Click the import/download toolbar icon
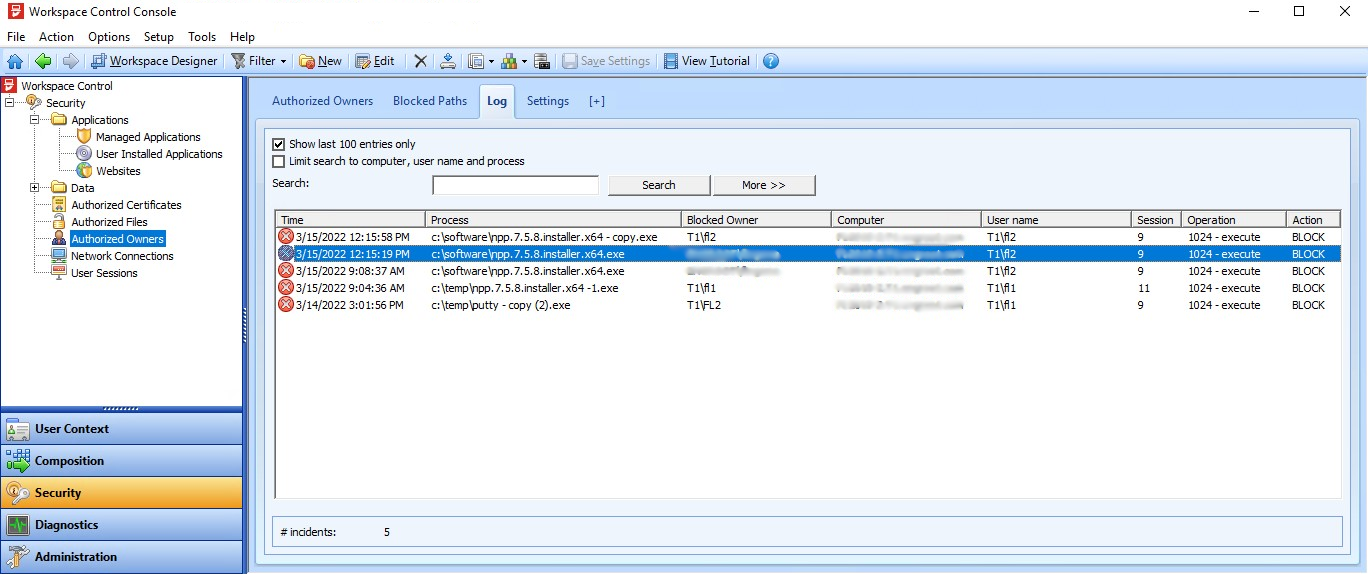The width and height of the screenshot is (1368, 574). tap(448, 61)
